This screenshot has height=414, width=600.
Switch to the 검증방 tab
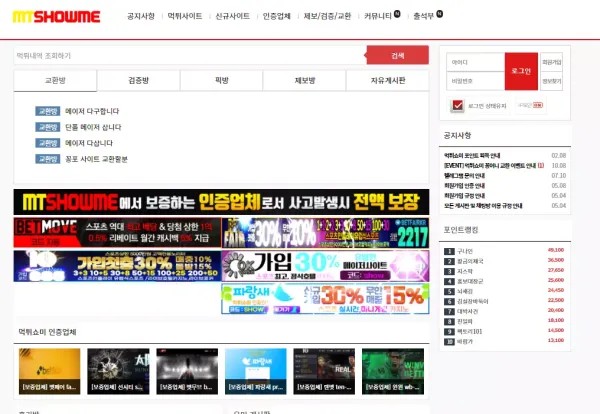[139, 80]
